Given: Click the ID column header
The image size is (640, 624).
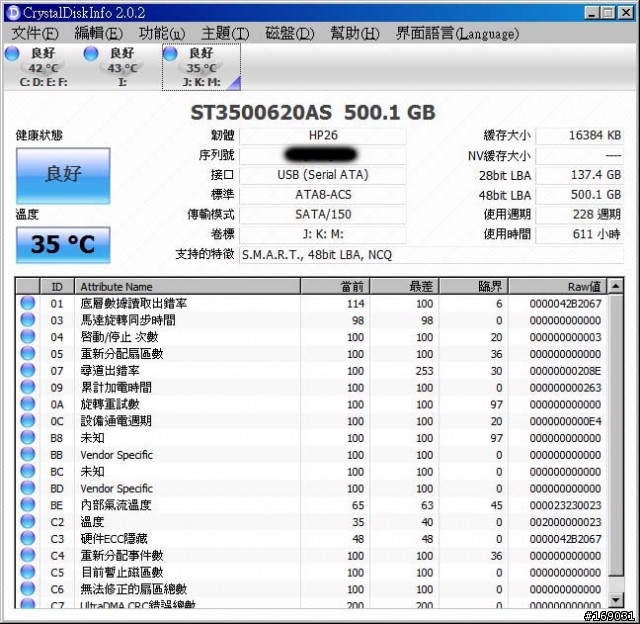Looking at the screenshot, I should (x=57, y=286).
